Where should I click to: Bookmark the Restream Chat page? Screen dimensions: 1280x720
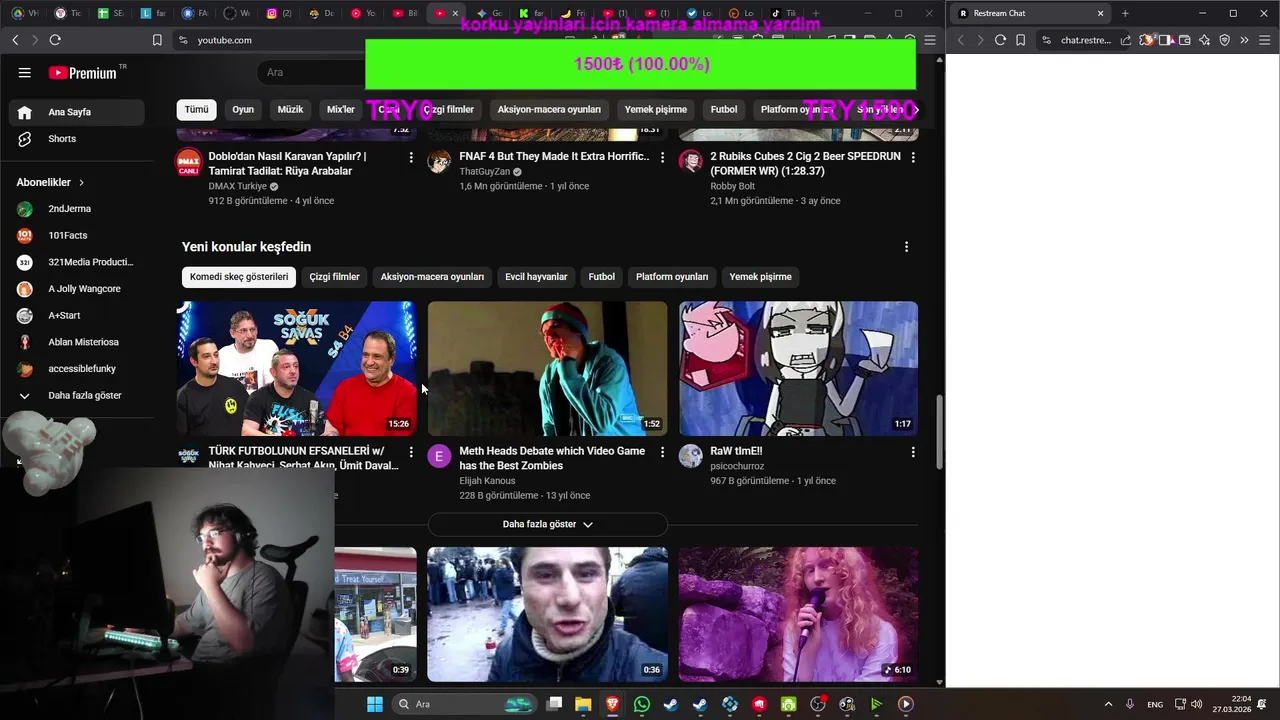(x=1020, y=40)
